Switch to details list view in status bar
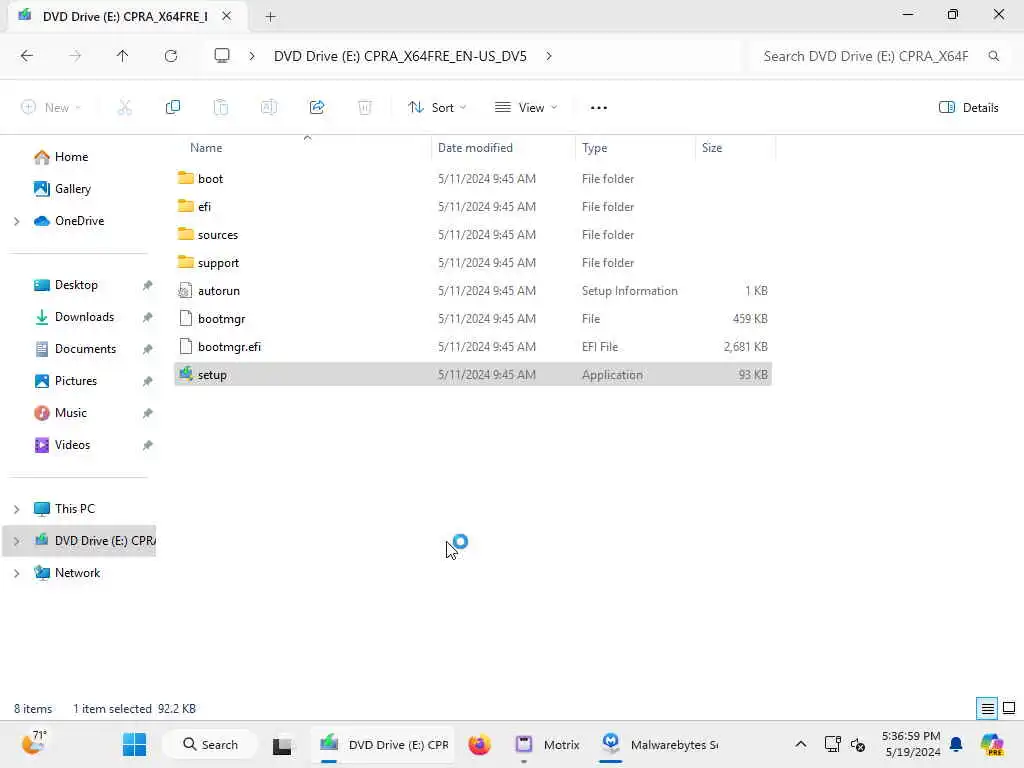This screenshot has width=1024, height=768. pos(987,708)
